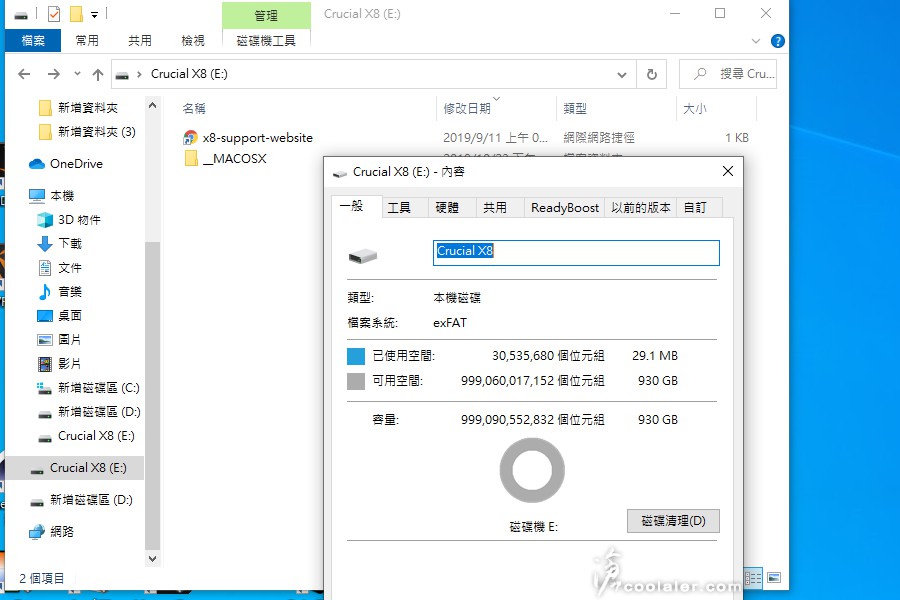The image size is (900, 600).
Task: Sort by the 大小 column header
Action: pos(695,109)
